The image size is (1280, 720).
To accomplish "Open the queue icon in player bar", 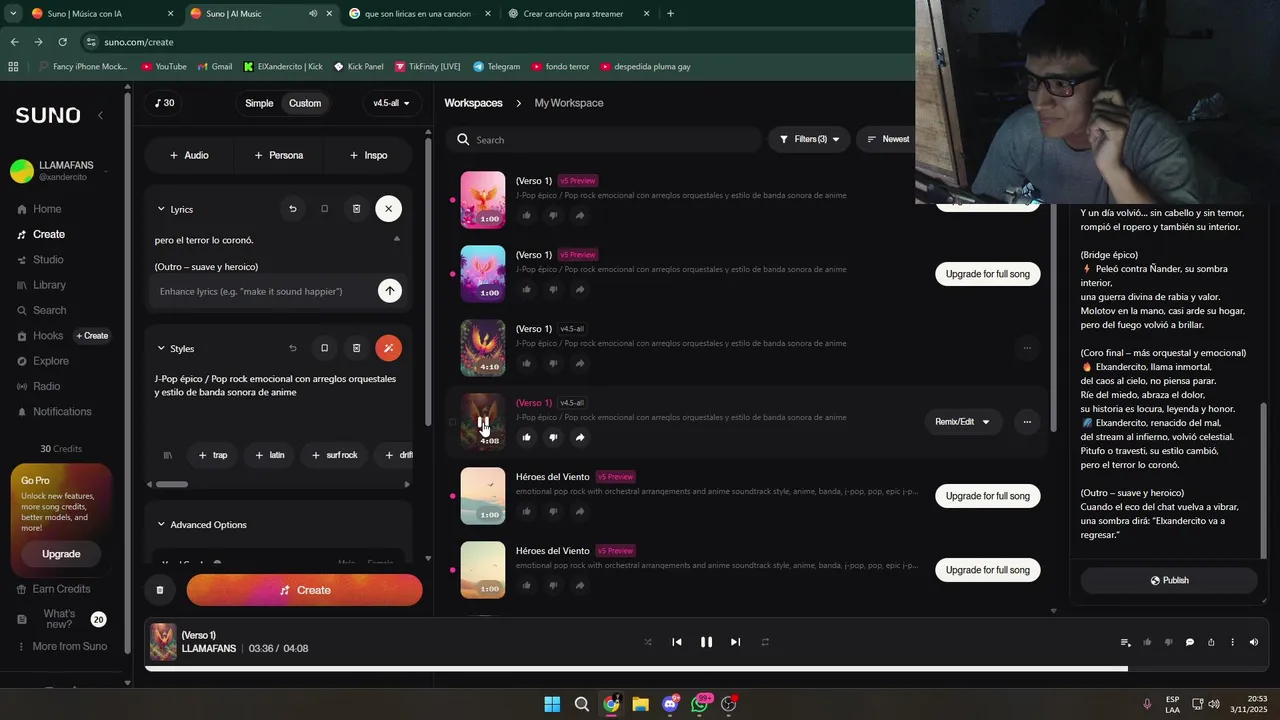I will tap(1126, 642).
